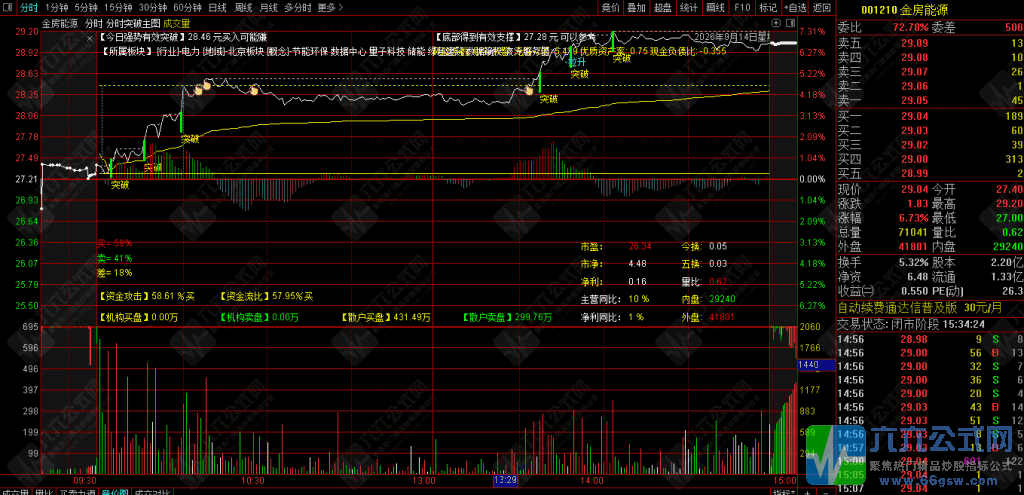This screenshot has height=495, width=1024.
Task: Click the 返回 back button
Action: pos(822,8)
